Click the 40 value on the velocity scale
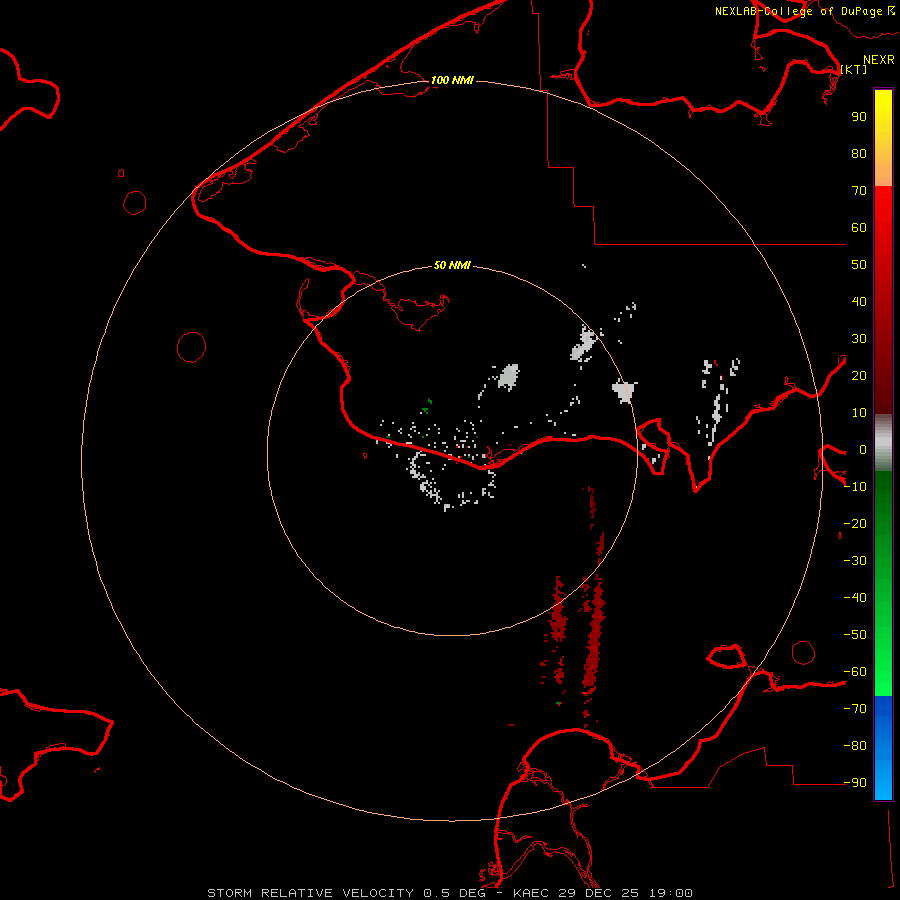Viewport: 900px width, 900px height. tap(859, 301)
